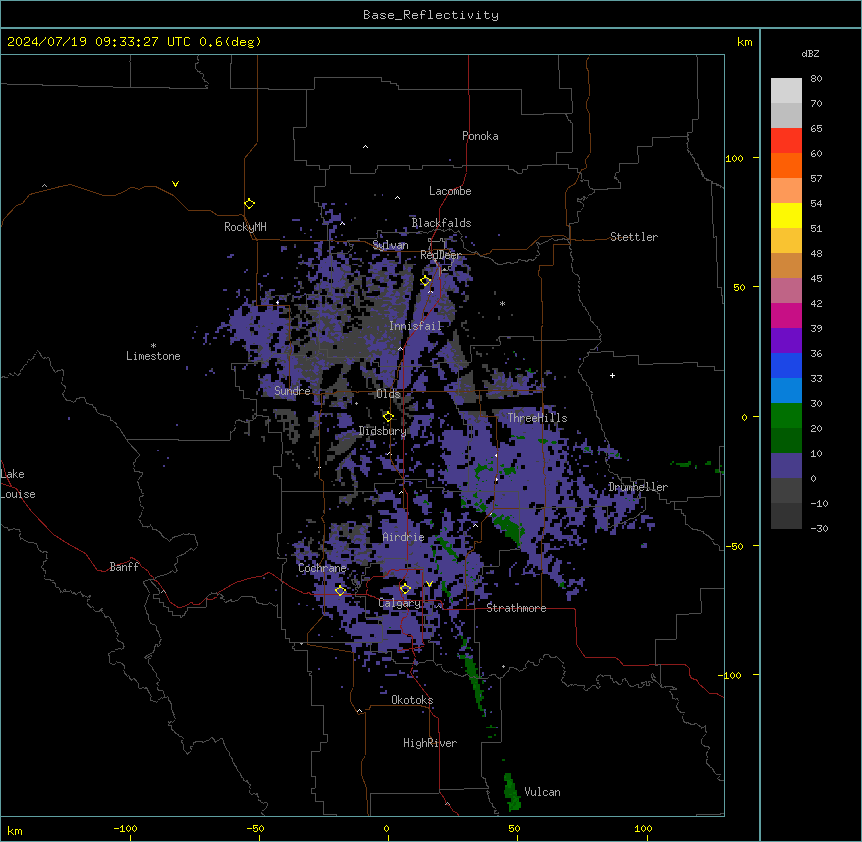Select the dark orange 57-60 dBZ swatch

(x=786, y=165)
